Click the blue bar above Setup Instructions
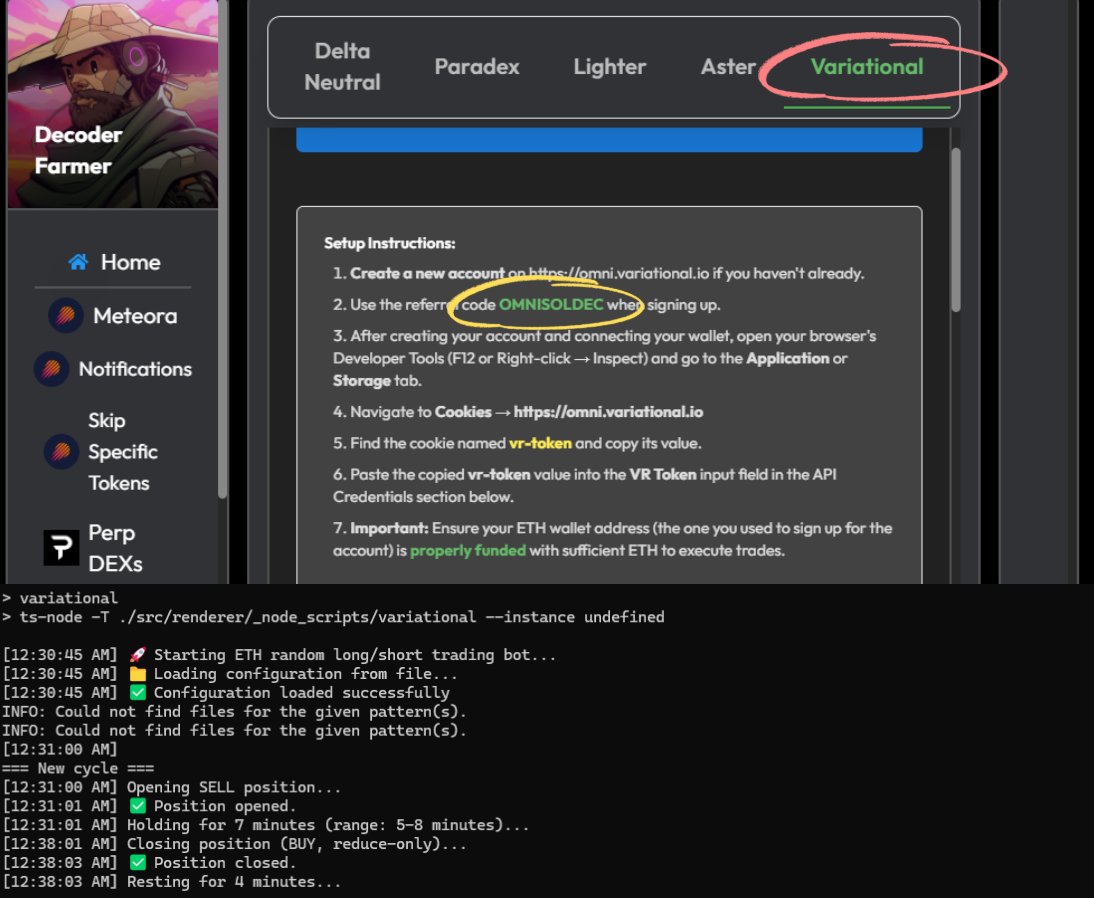 (x=609, y=140)
